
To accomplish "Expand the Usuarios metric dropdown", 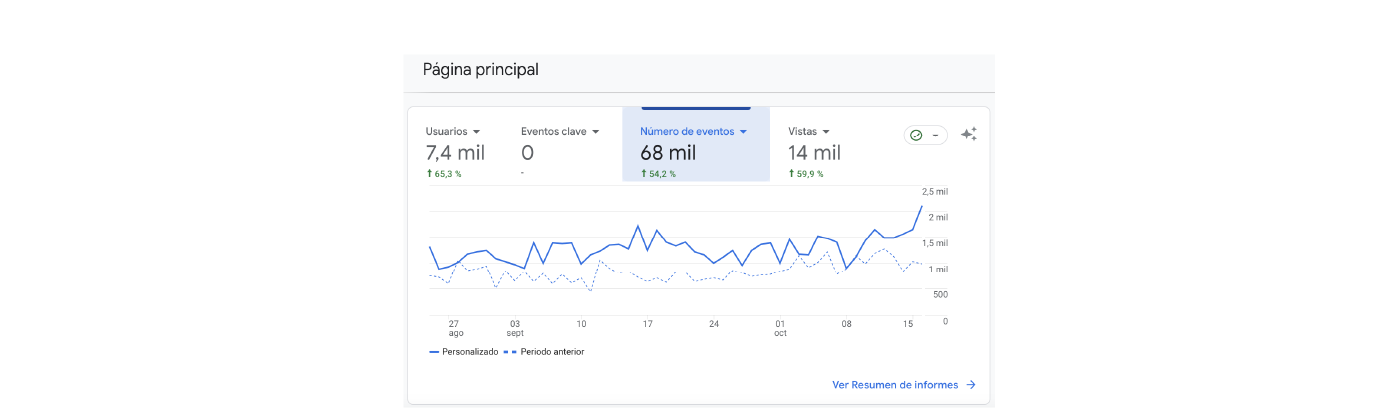I will click(477, 132).
